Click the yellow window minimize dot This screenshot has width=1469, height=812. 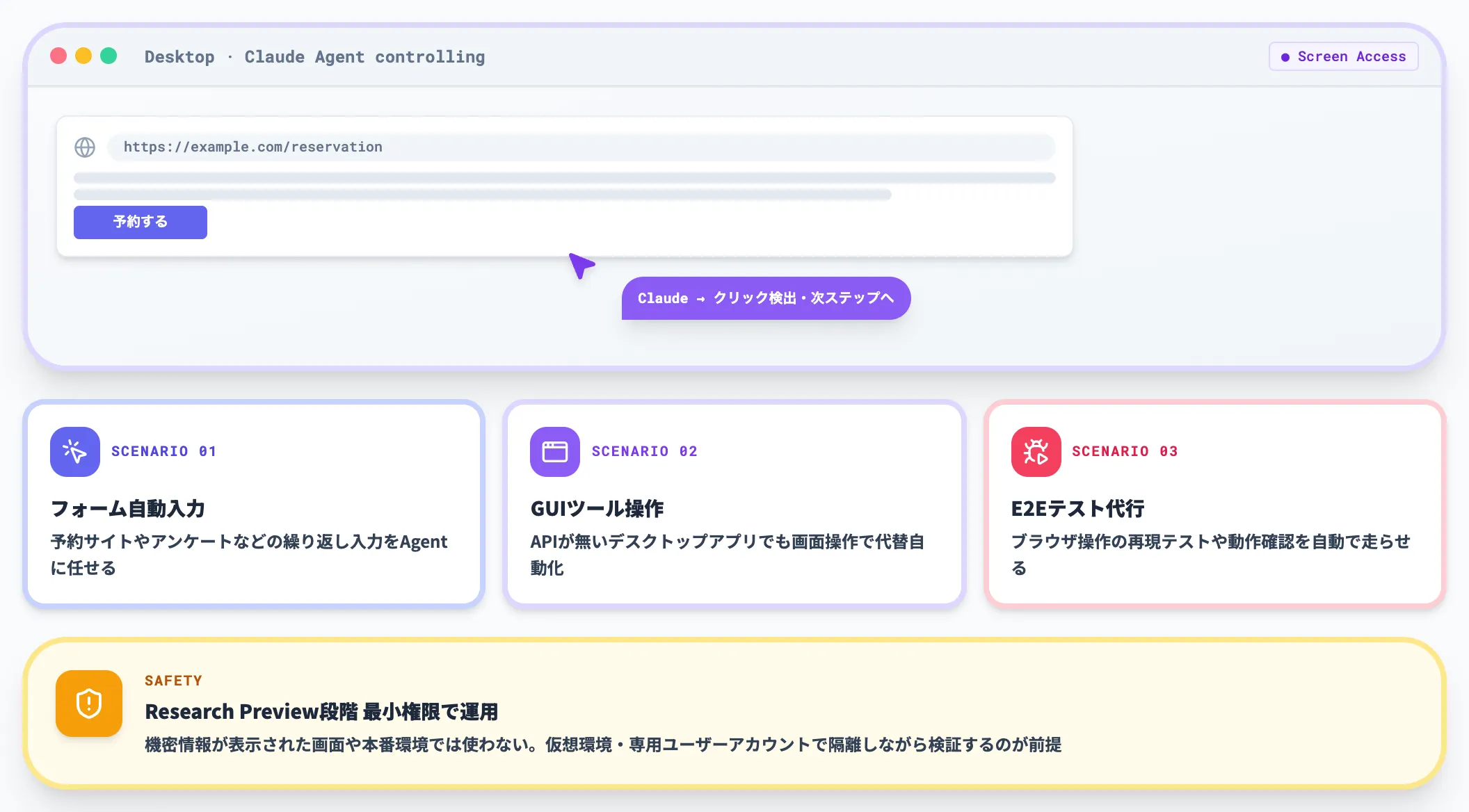coord(83,56)
